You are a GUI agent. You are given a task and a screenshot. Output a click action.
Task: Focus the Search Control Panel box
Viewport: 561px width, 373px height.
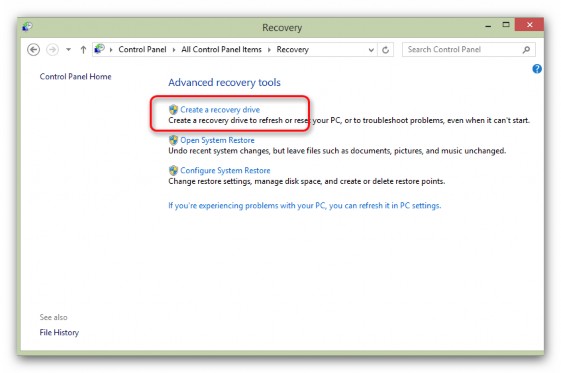pos(468,49)
